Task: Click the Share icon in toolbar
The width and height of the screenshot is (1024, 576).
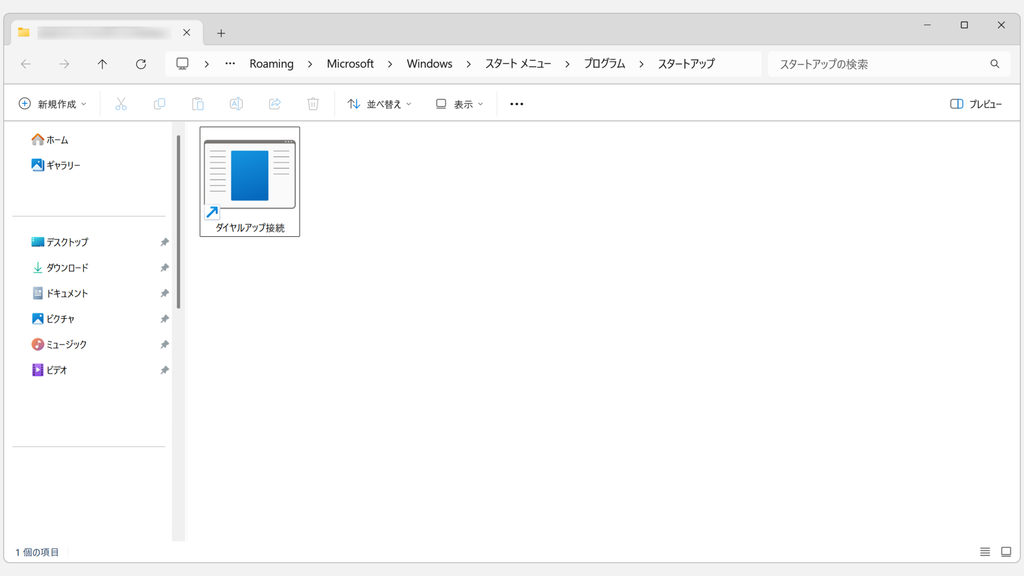Action: coord(275,104)
